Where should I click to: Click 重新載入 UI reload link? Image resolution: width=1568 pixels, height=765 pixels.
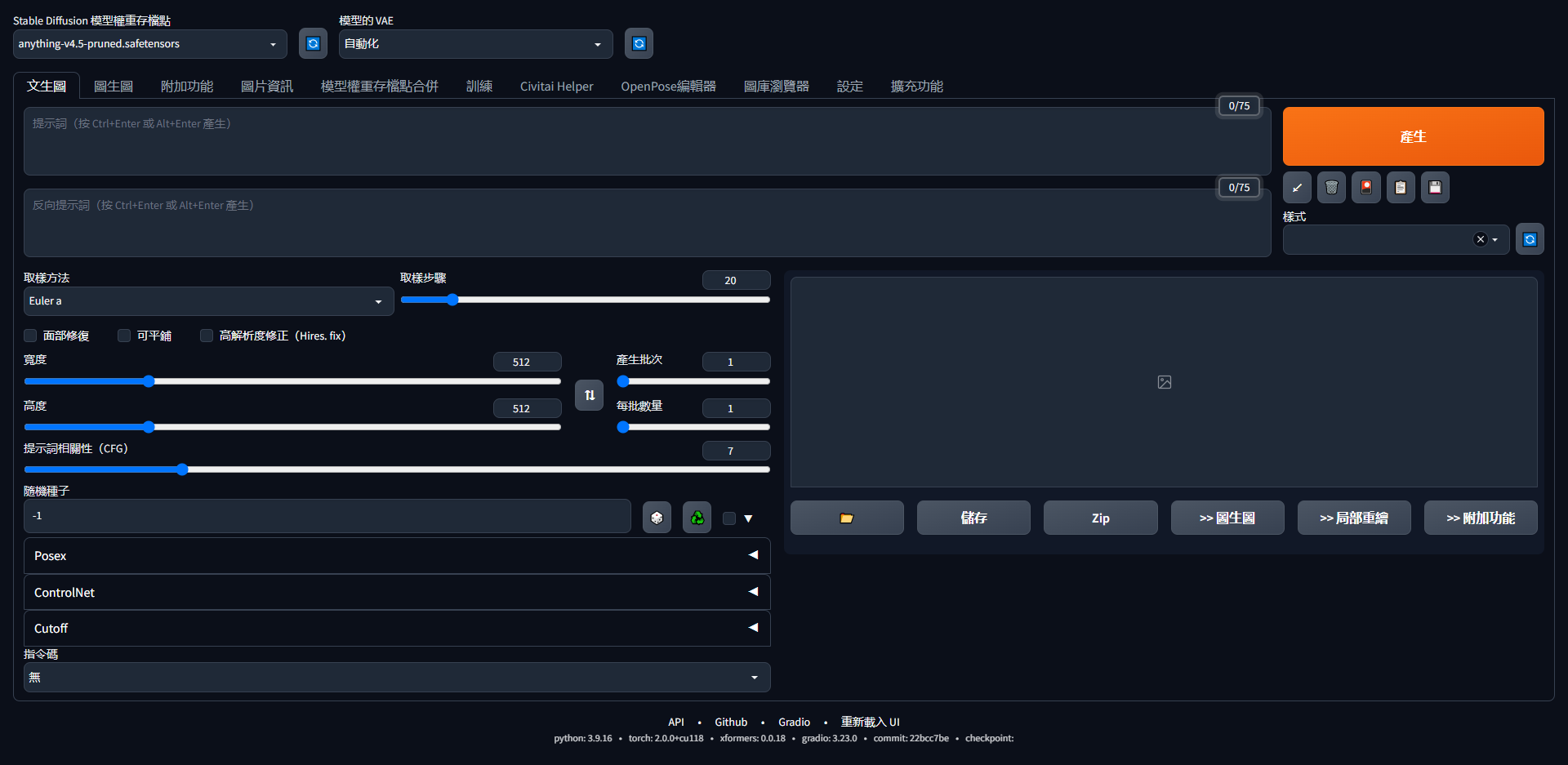pos(871,722)
